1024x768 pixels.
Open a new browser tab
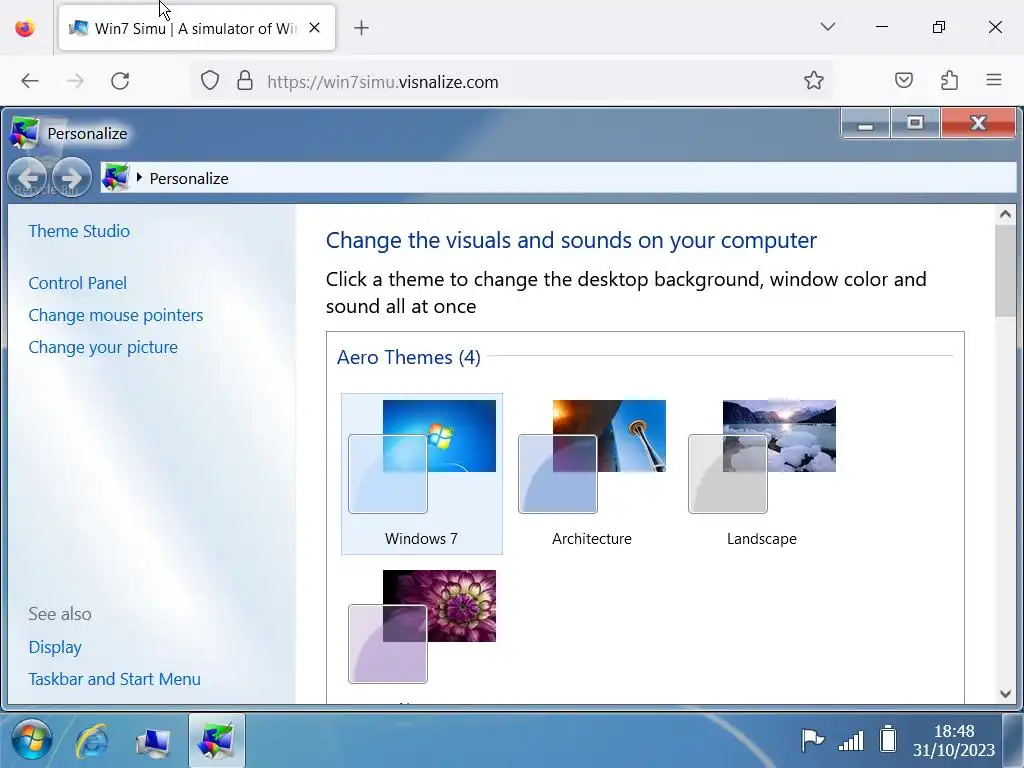tap(361, 27)
